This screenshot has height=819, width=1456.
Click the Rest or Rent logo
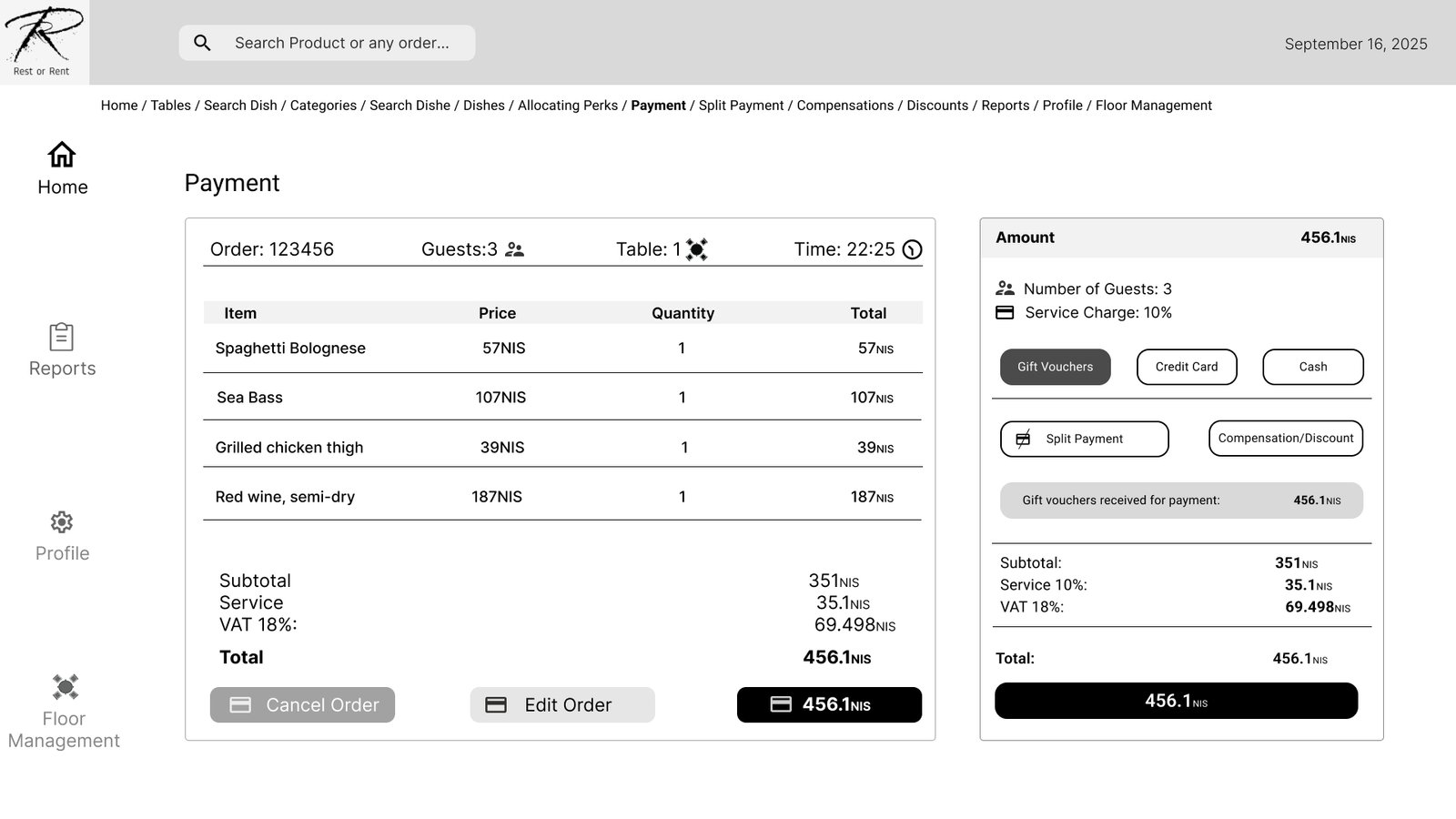pos(44,42)
